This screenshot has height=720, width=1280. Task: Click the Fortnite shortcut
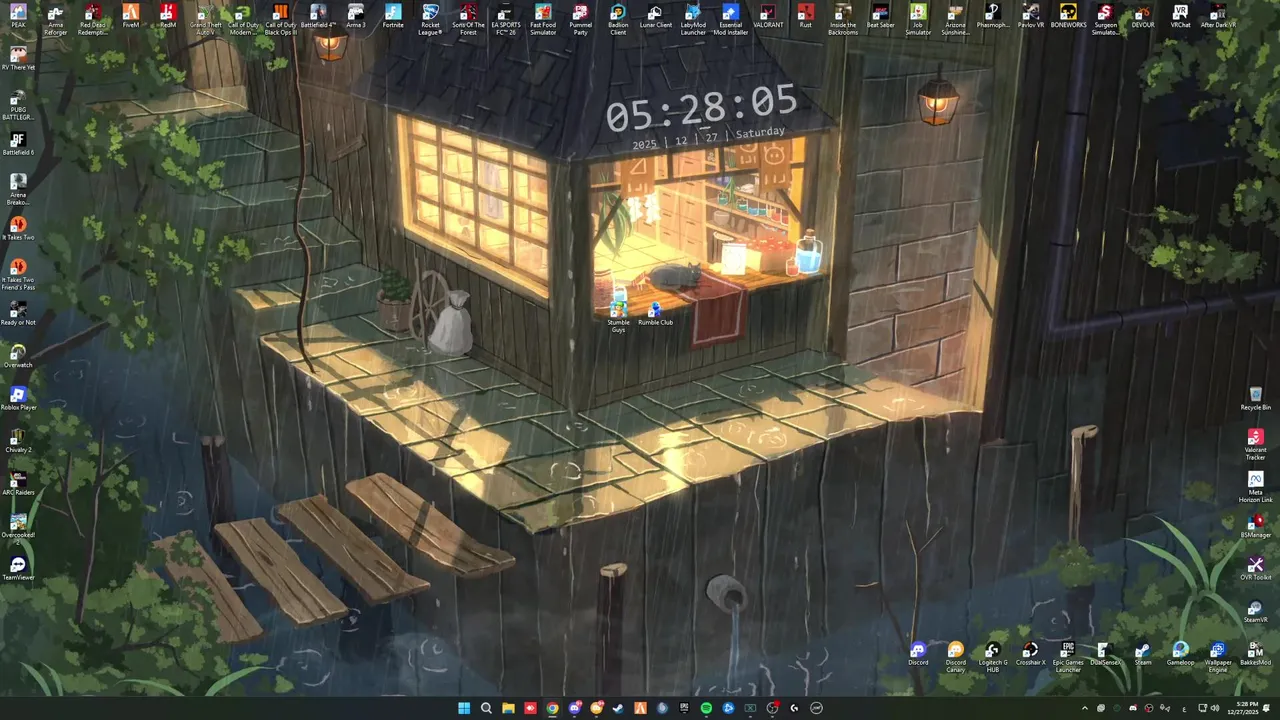coord(393,16)
